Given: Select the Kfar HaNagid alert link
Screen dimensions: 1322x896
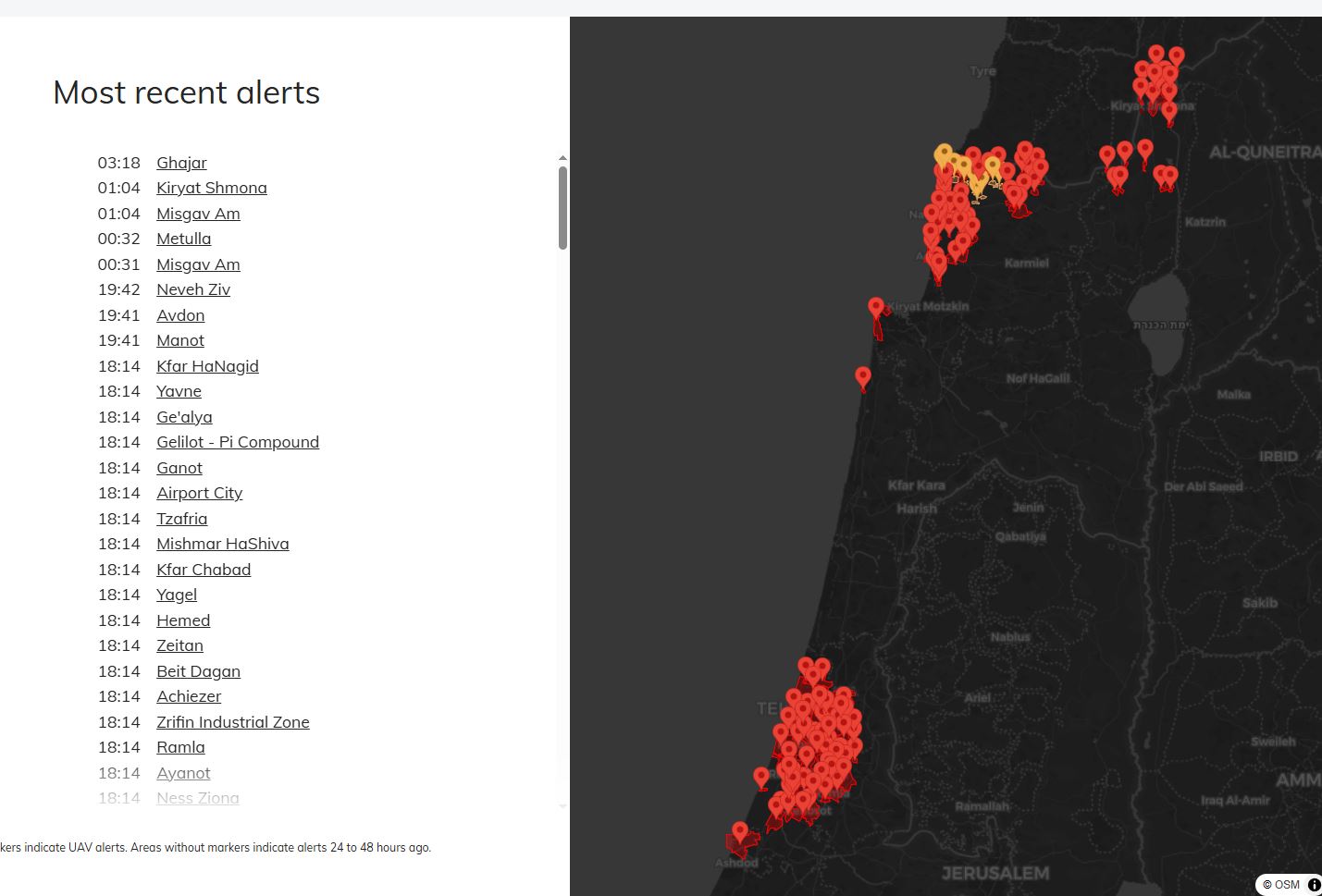Looking at the screenshot, I should [x=207, y=366].
